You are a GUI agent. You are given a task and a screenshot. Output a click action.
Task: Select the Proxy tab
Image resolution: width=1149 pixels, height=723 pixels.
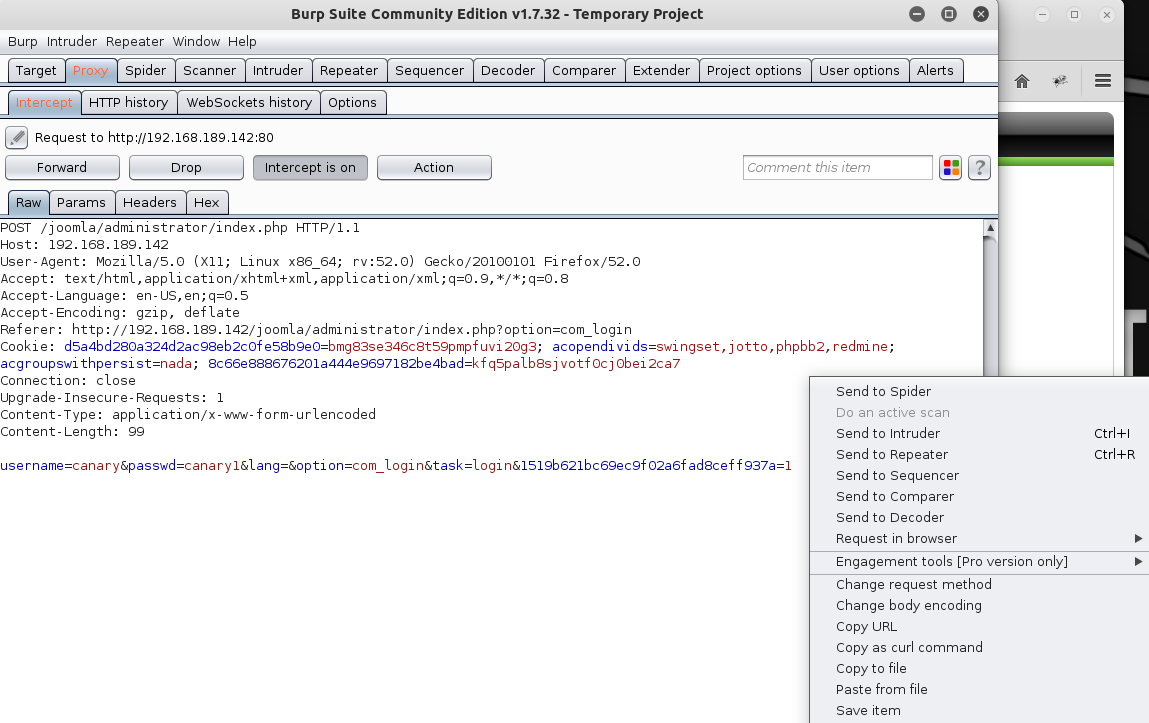(x=91, y=70)
